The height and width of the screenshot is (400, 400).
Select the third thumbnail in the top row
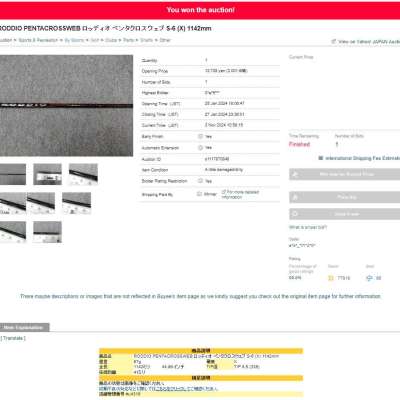[83, 174]
